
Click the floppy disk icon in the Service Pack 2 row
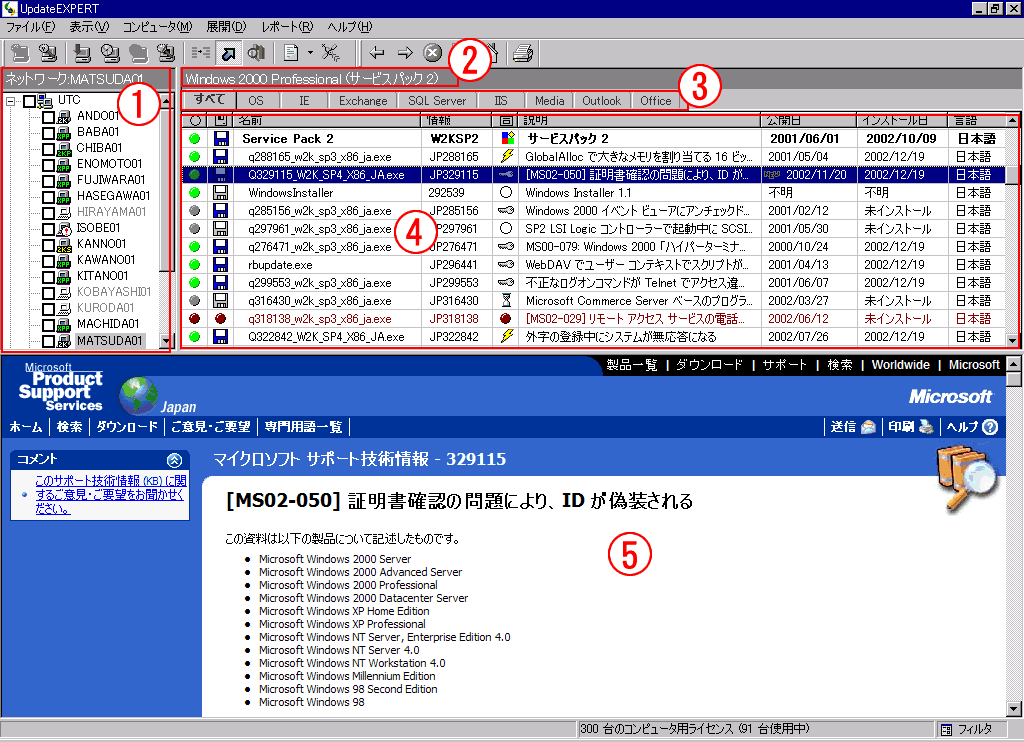point(221,138)
